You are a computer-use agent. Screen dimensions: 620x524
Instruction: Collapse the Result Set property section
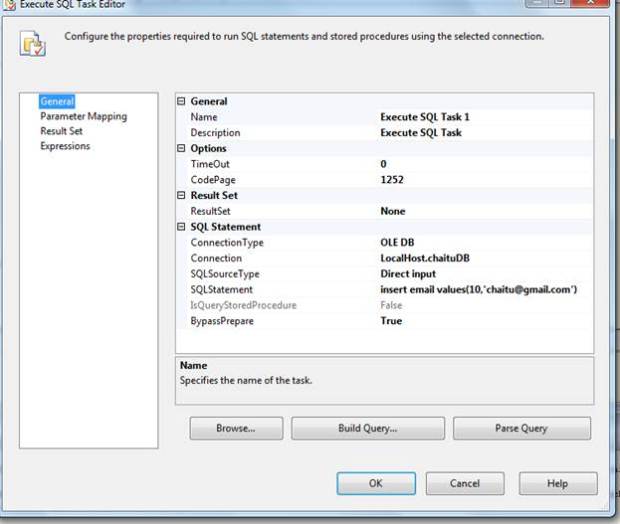click(x=182, y=195)
